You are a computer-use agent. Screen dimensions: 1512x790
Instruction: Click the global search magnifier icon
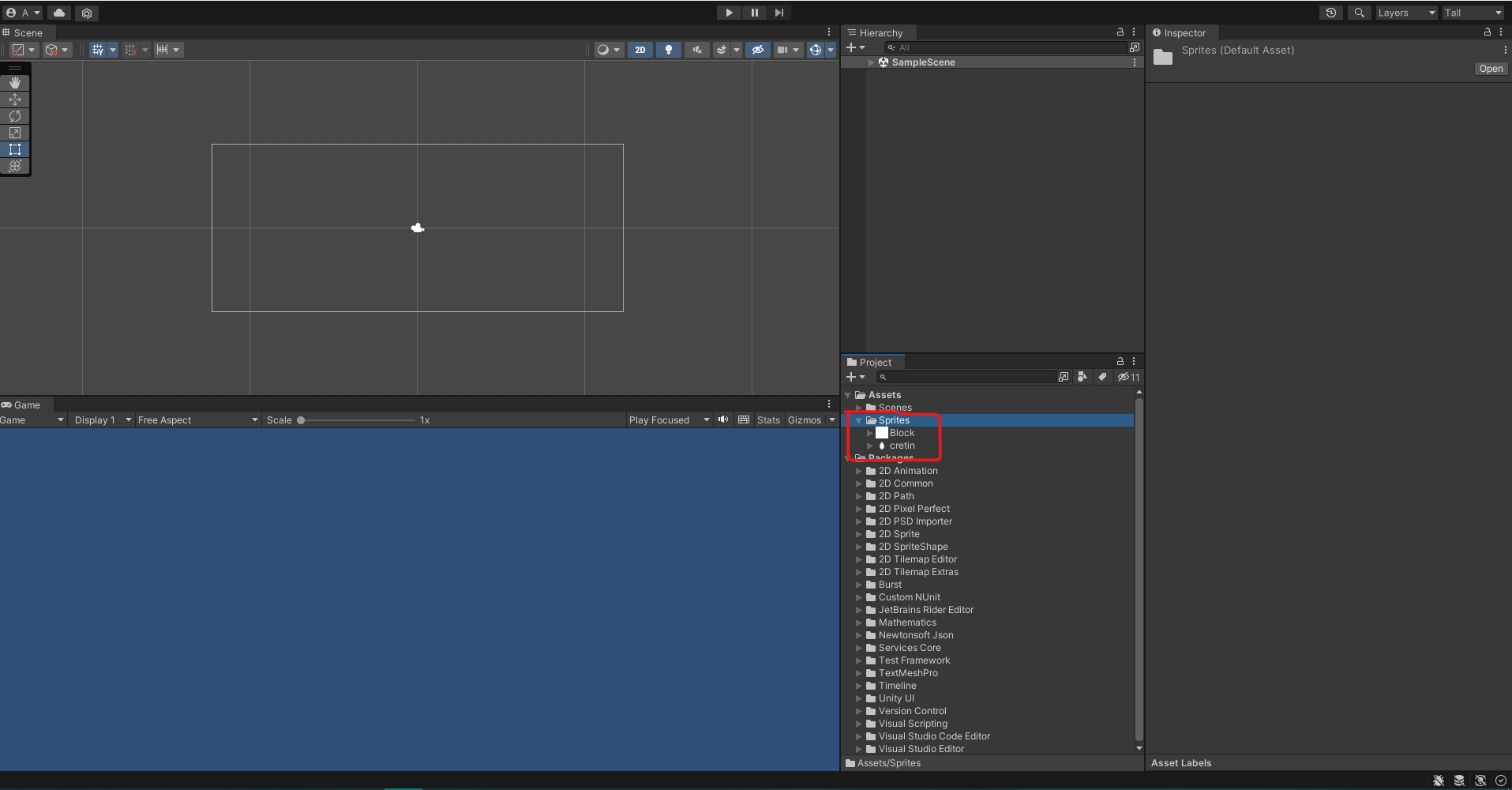(x=1359, y=13)
